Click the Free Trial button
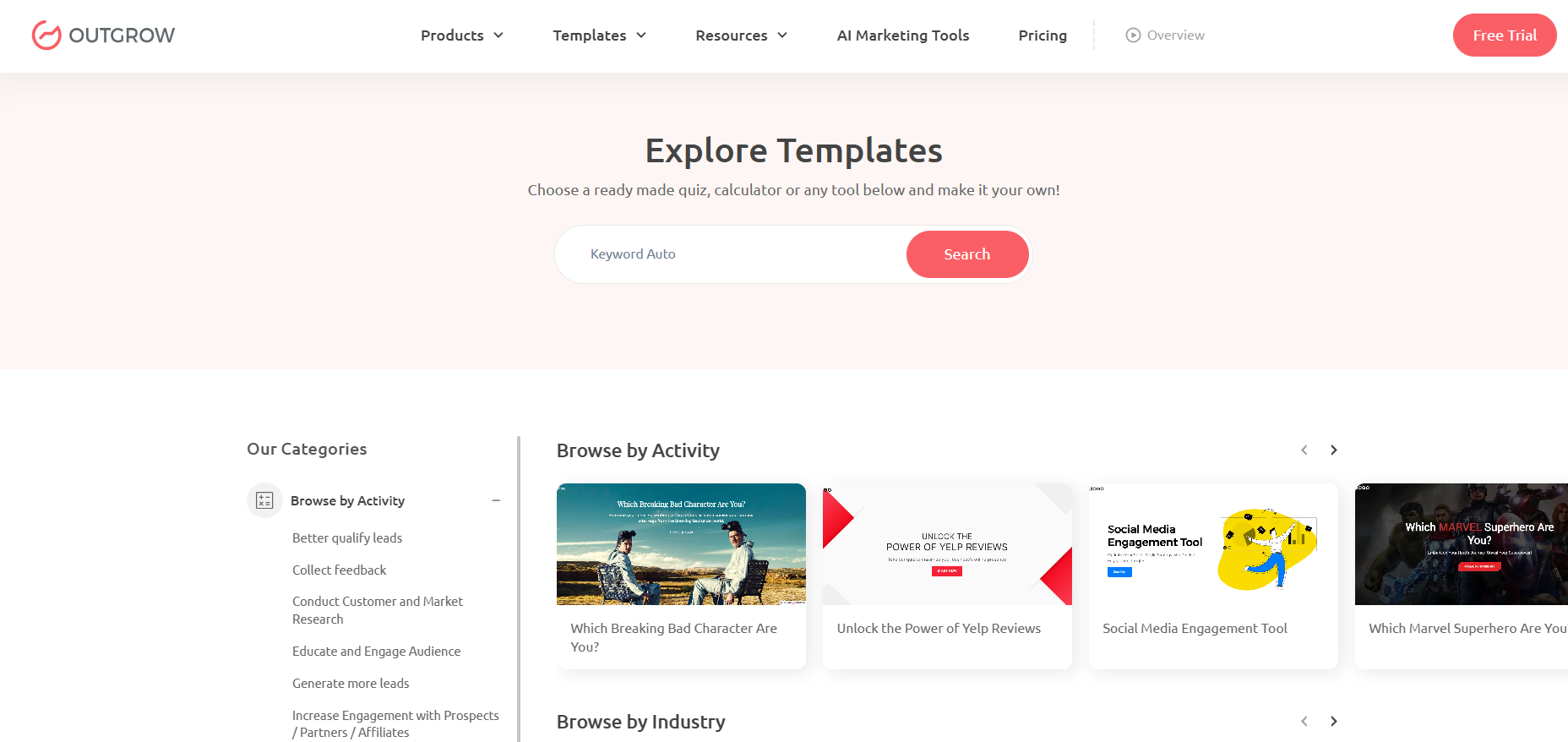 point(1504,35)
